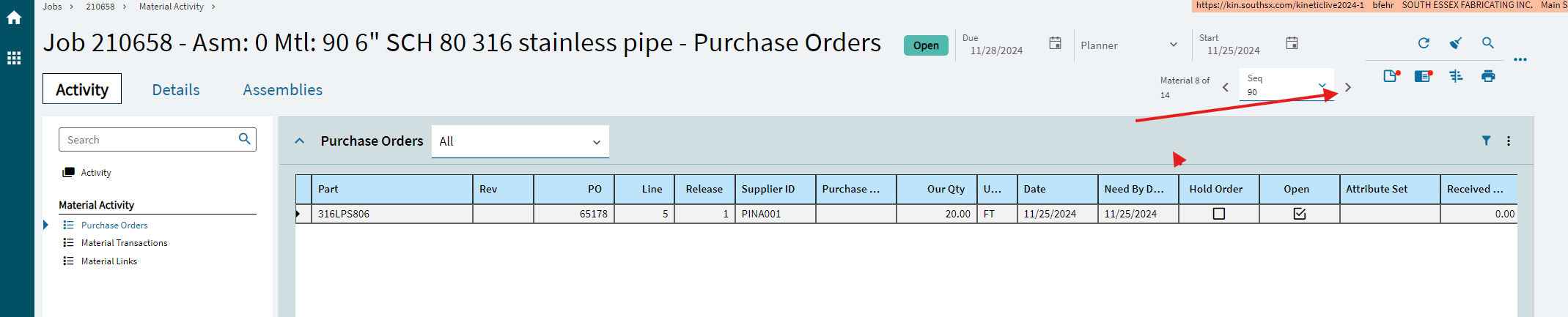
Task: Open the Purchase Orders 'All' dropdown
Action: 520,141
